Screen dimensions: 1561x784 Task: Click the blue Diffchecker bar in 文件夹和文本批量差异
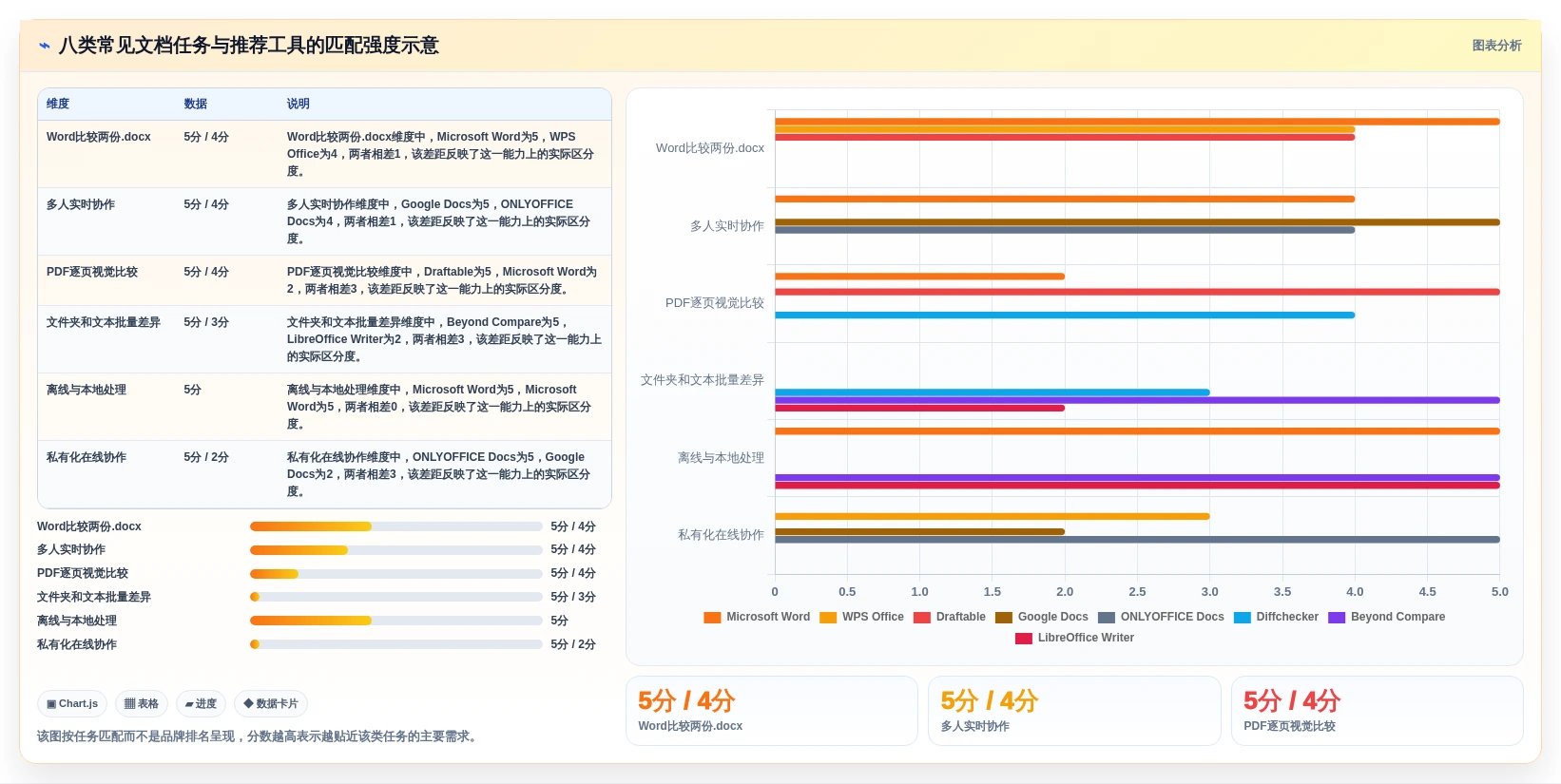(992, 392)
